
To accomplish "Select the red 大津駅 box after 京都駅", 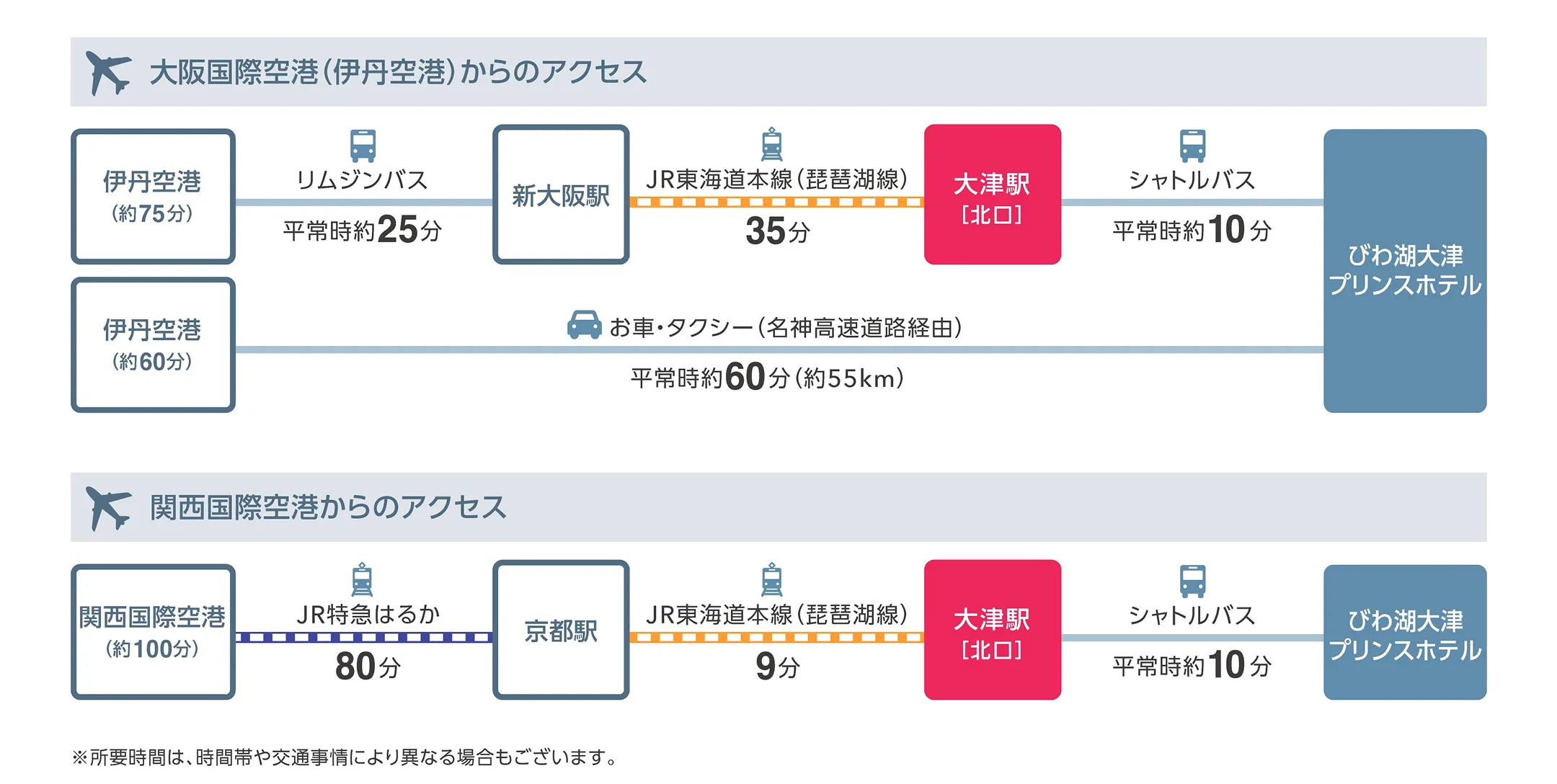I will (x=992, y=631).
